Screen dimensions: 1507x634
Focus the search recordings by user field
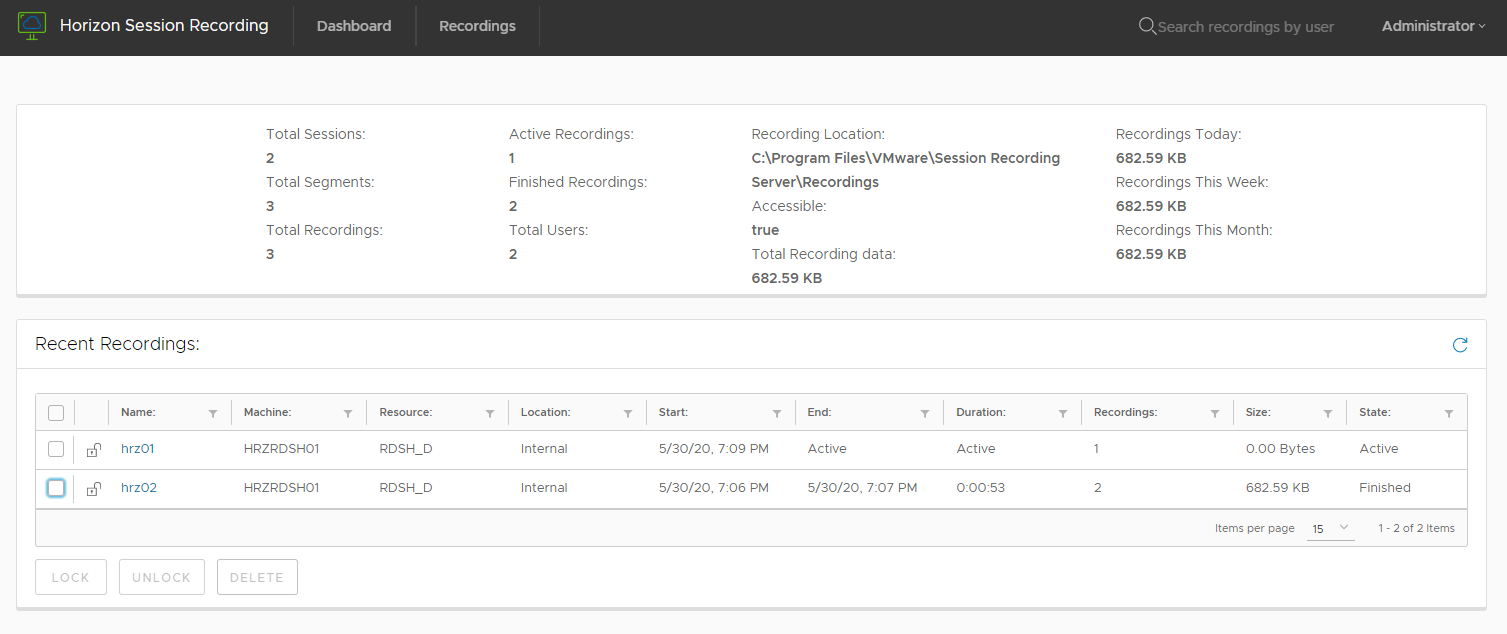[x=1245, y=27]
